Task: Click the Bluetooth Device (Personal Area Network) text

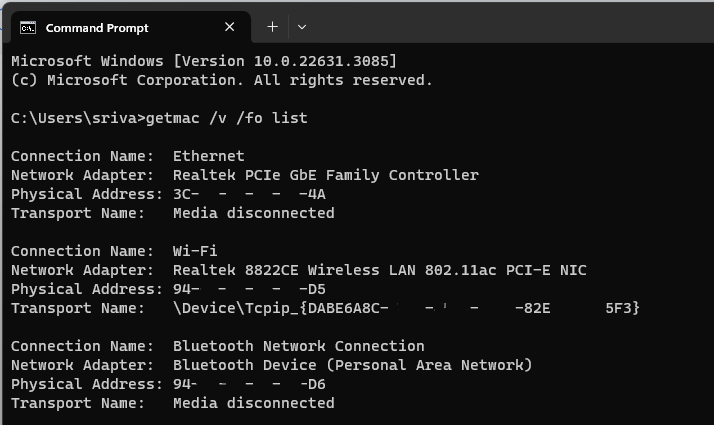Action: 352,365
